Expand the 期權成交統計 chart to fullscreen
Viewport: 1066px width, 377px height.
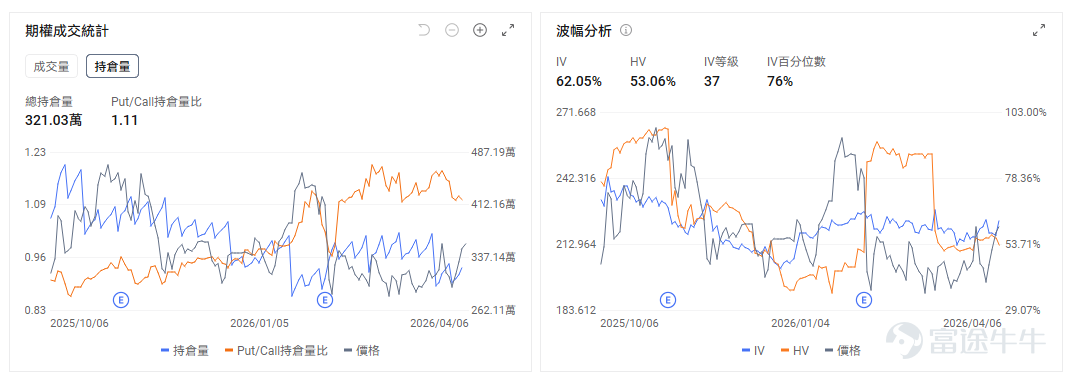tap(508, 30)
